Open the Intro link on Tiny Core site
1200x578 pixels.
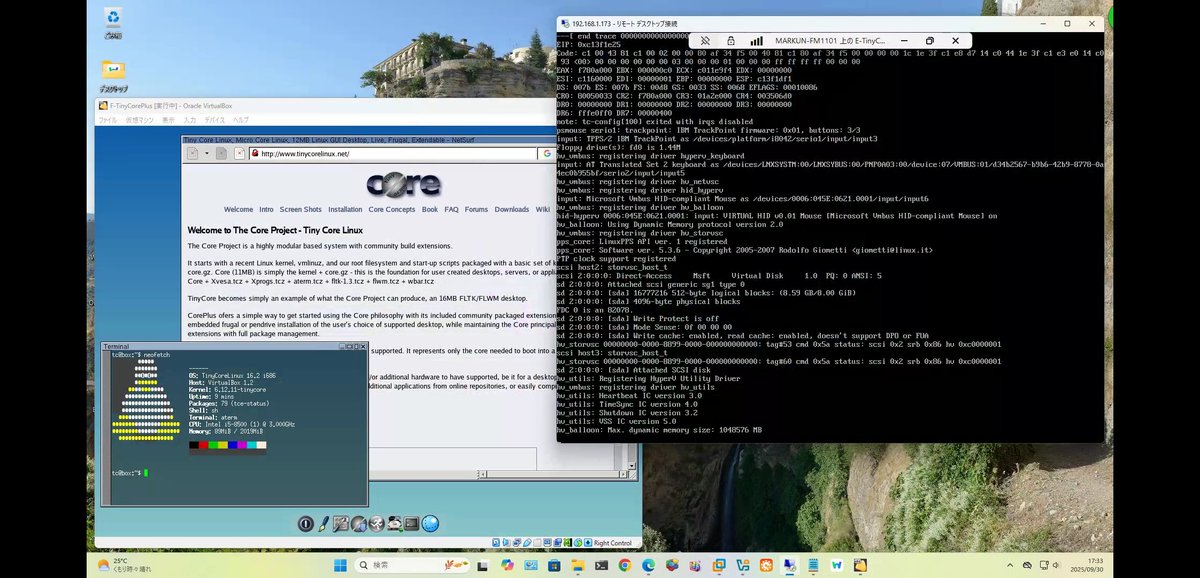coord(266,209)
